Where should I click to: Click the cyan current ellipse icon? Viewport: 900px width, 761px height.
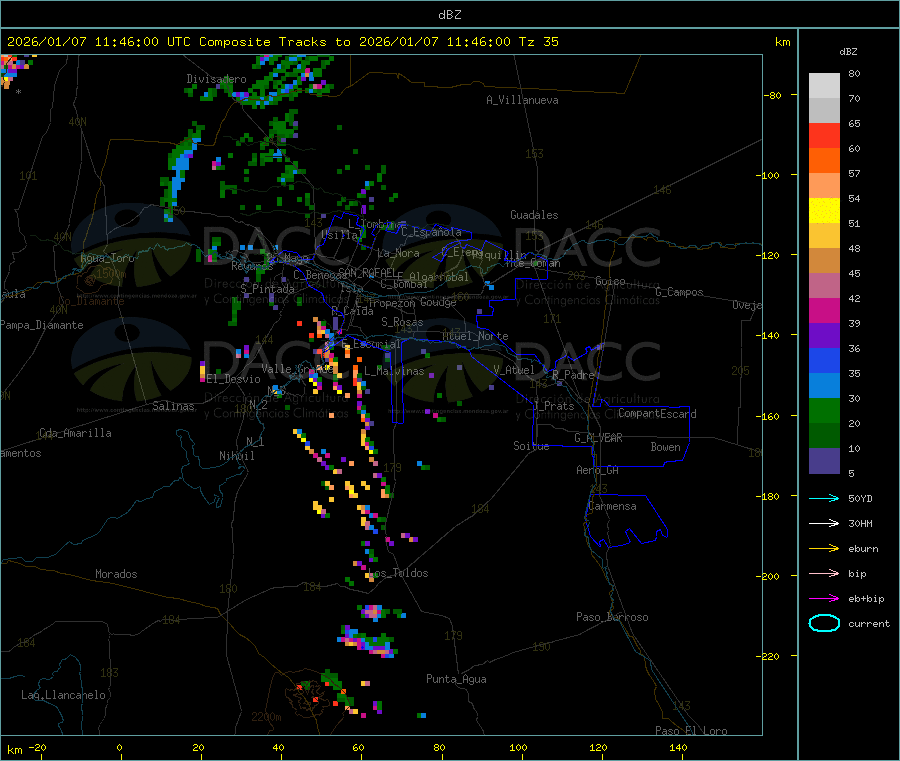click(x=824, y=623)
